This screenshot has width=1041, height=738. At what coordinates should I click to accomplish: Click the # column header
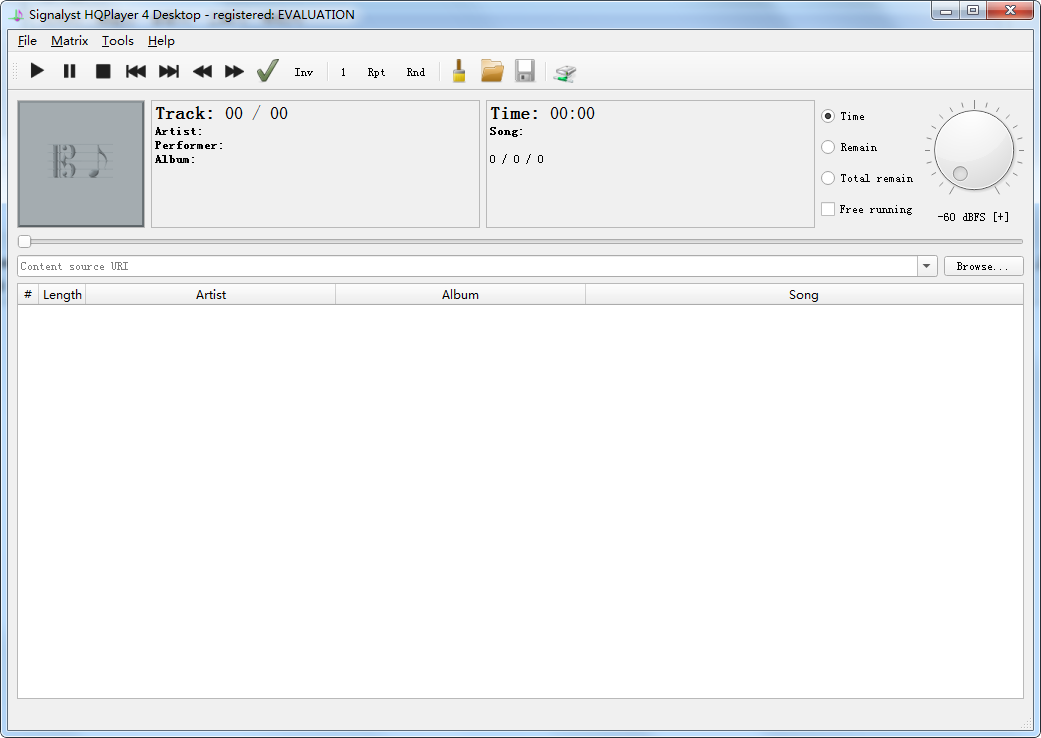point(28,295)
